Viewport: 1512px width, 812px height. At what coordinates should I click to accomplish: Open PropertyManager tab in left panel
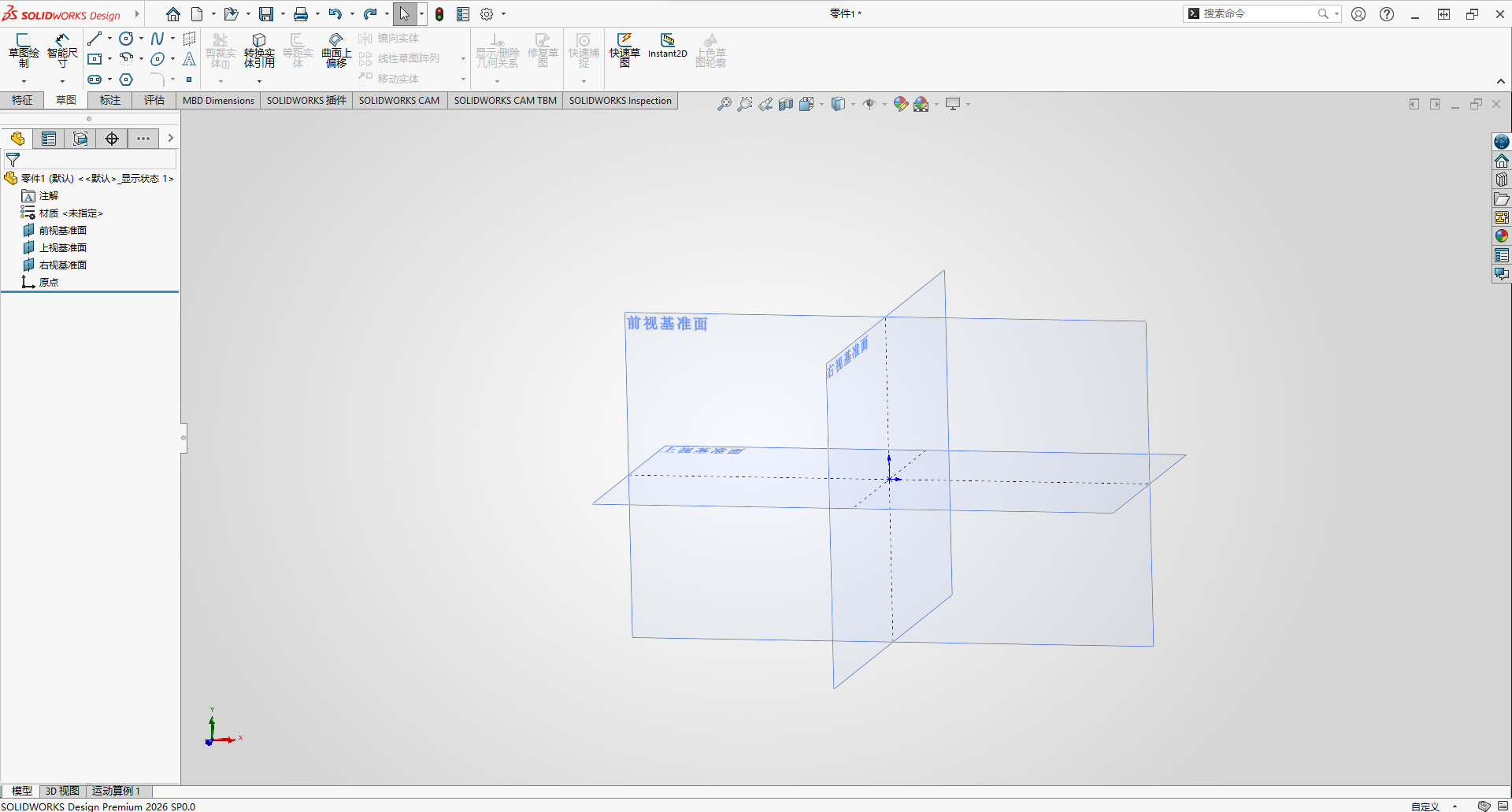[49, 139]
